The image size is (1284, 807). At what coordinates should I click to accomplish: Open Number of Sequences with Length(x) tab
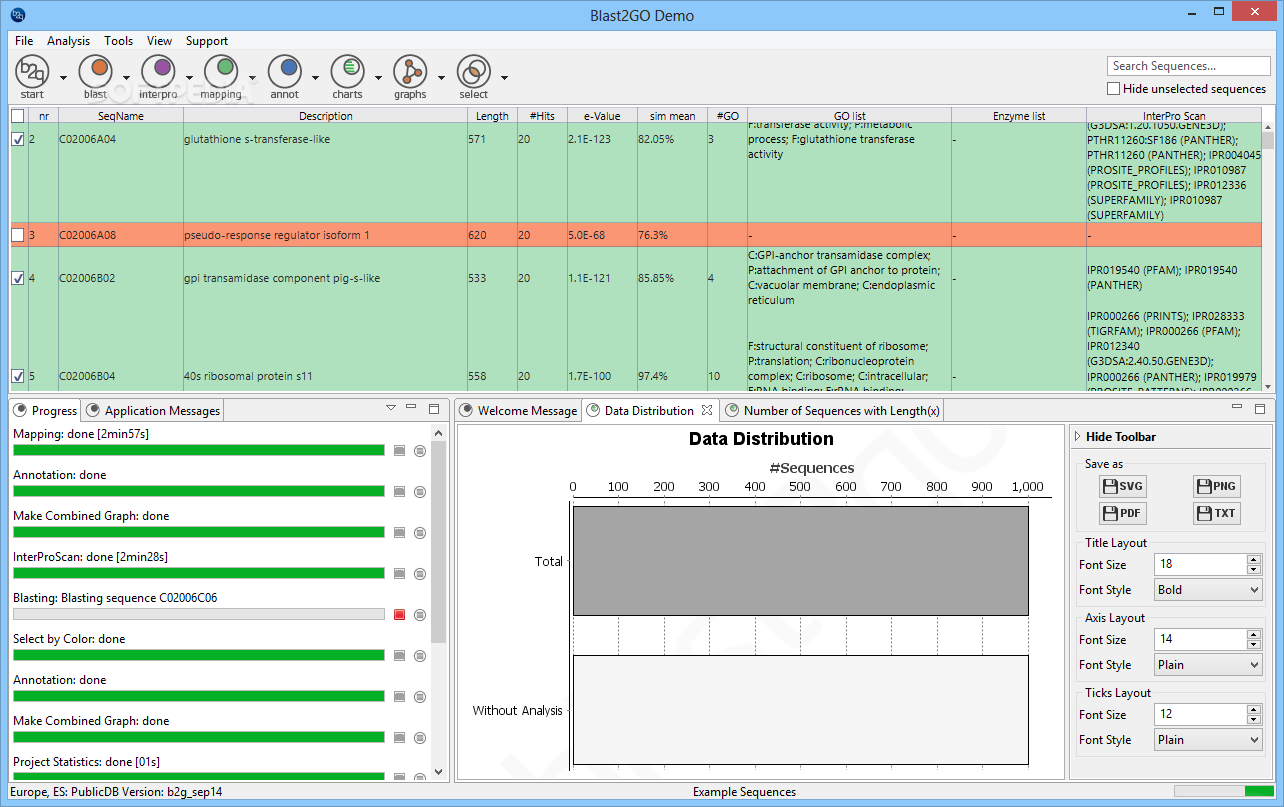[x=832, y=410]
